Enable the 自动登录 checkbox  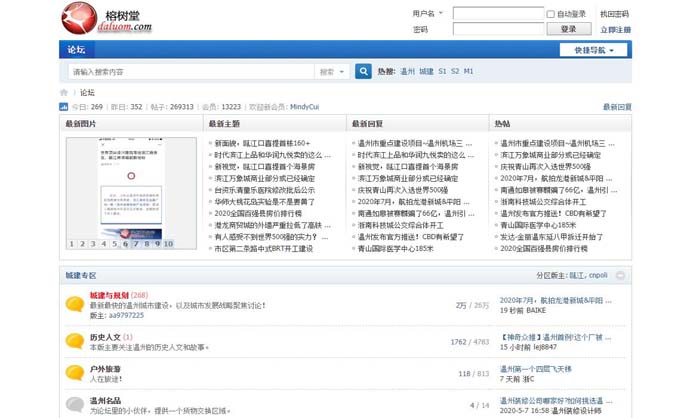(551, 14)
